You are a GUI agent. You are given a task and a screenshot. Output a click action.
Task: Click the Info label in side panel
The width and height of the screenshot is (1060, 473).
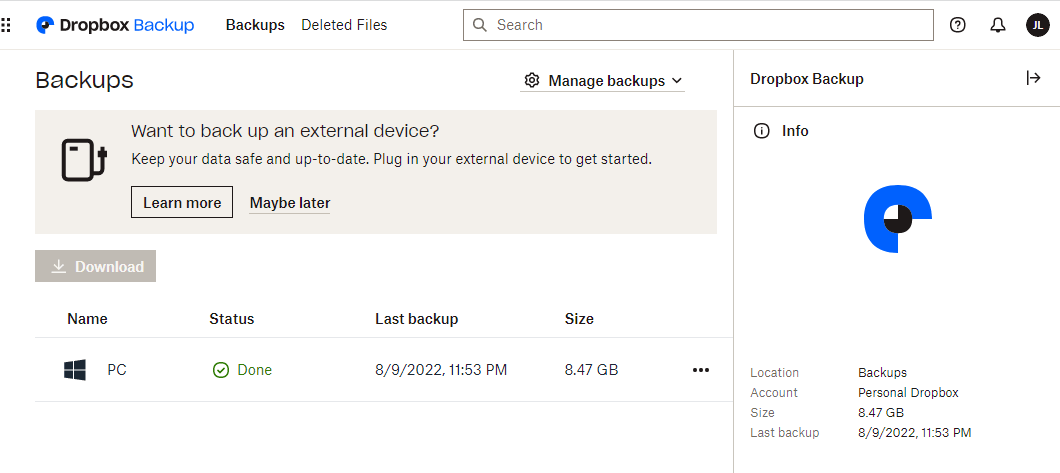pos(795,131)
